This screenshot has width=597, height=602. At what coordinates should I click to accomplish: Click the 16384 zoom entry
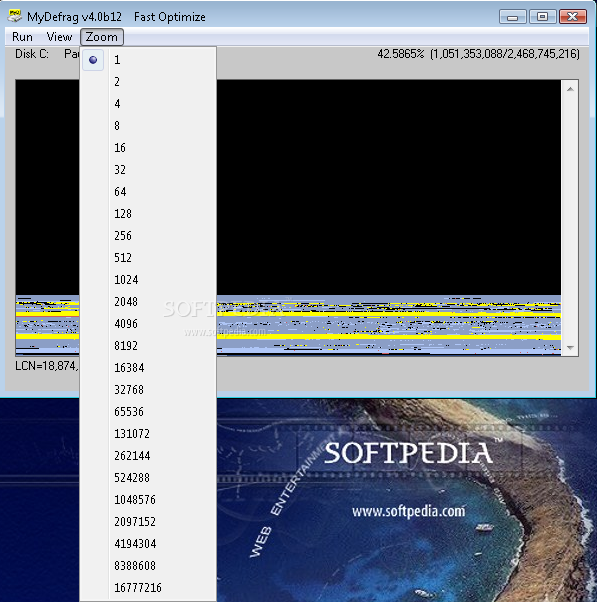click(x=148, y=368)
